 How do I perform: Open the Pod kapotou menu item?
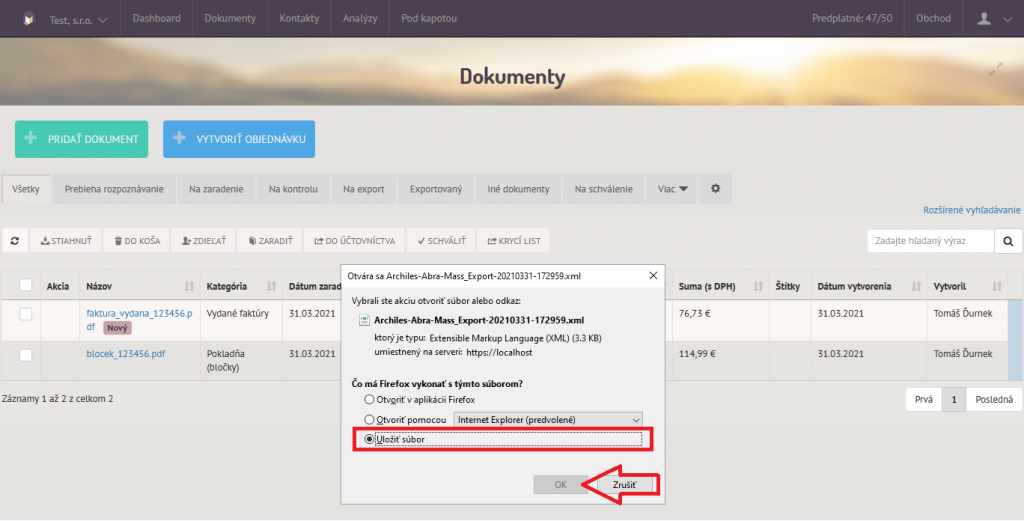coord(429,18)
